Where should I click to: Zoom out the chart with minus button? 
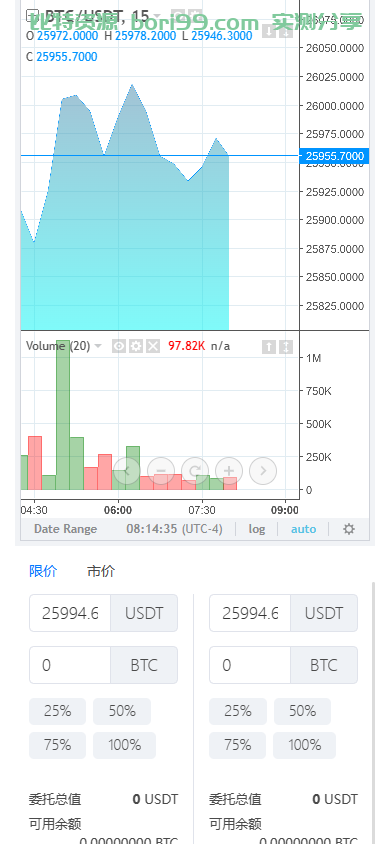161,471
